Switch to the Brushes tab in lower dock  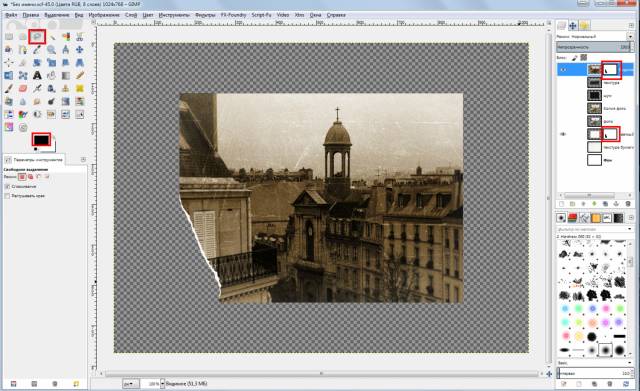coord(561,218)
